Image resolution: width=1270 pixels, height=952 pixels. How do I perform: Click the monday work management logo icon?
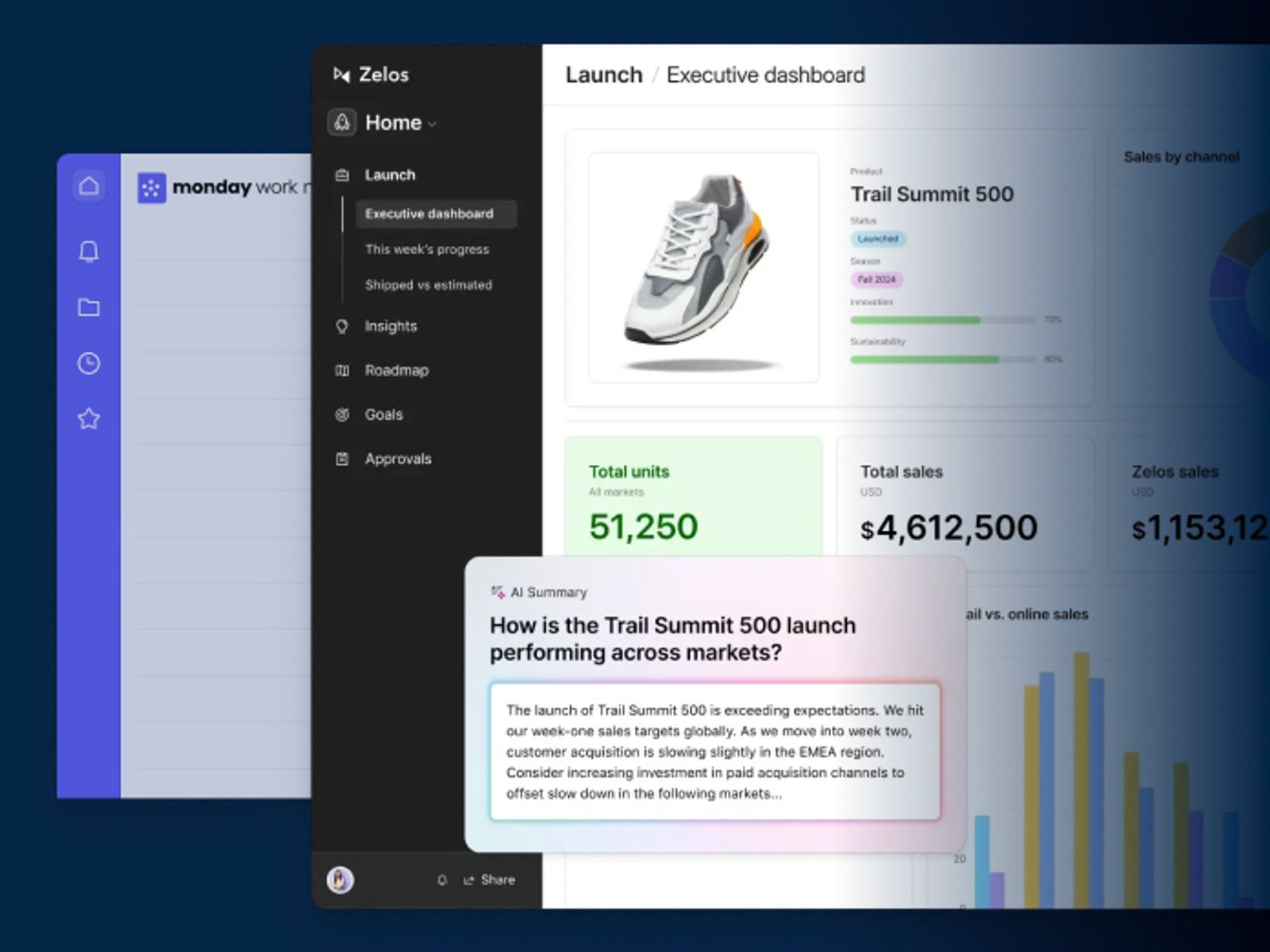pyautogui.click(x=152, y=188)
